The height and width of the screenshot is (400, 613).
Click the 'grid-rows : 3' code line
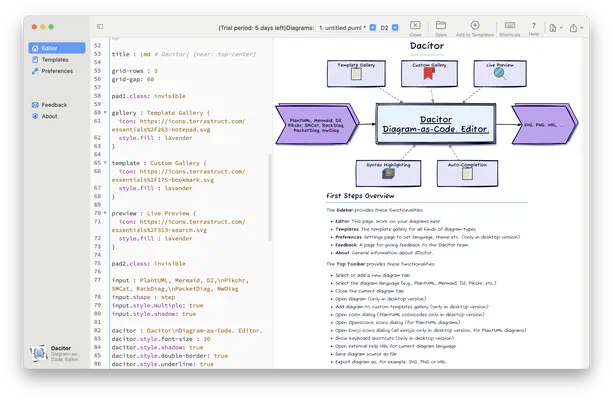tap(134, 71)
